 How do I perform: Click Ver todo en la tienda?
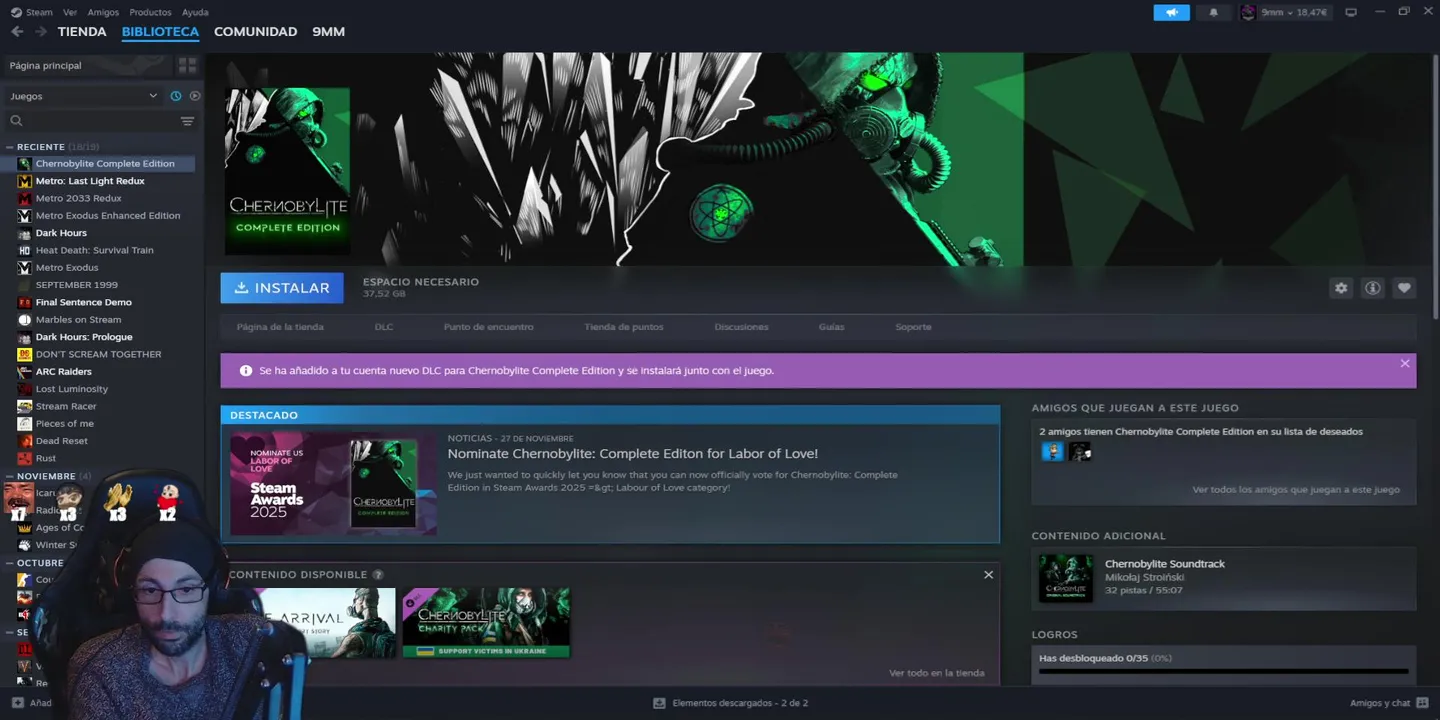pyautogui.click(x=936, y=673)
